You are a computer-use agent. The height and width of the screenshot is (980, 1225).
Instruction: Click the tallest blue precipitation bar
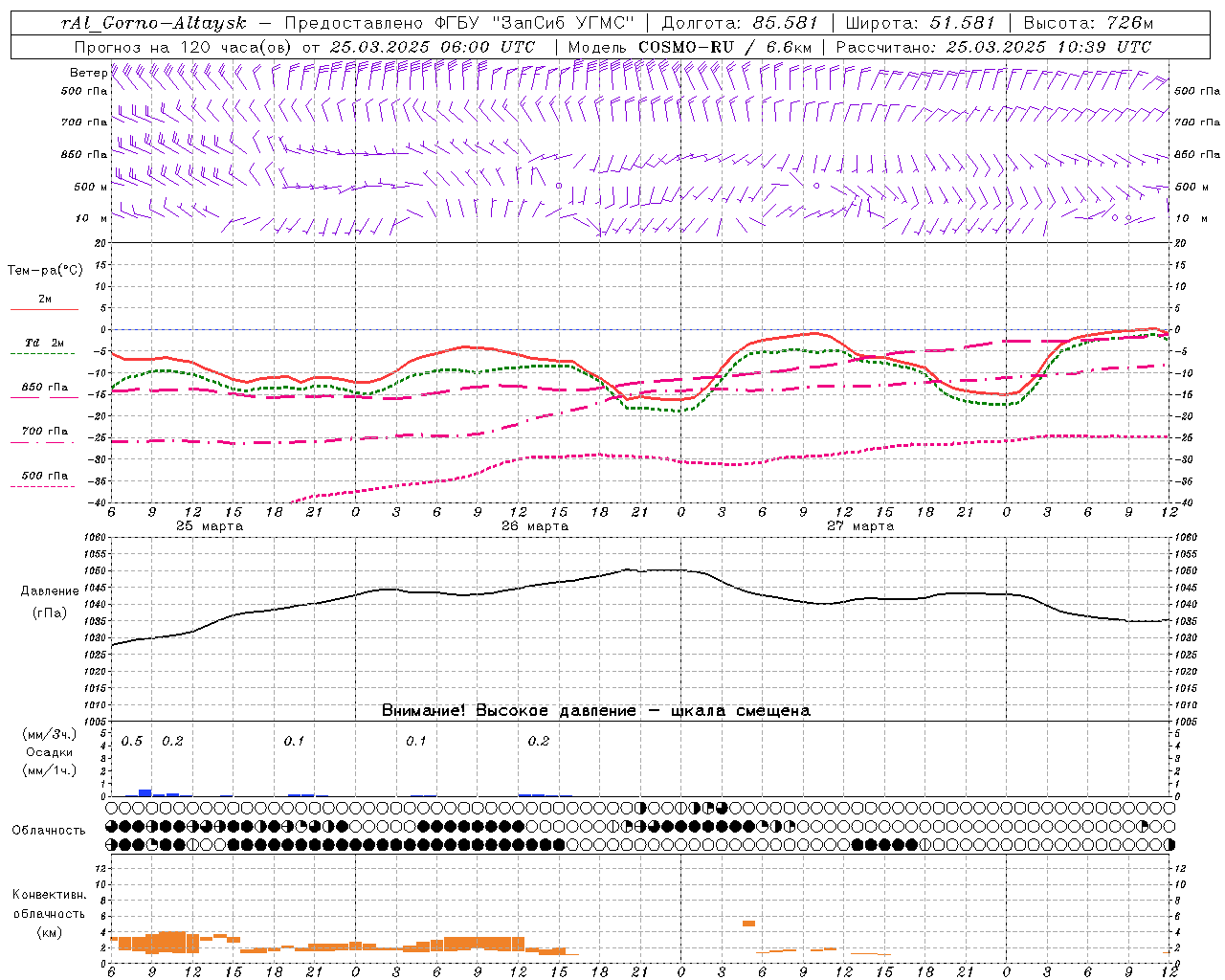(145, 792)
